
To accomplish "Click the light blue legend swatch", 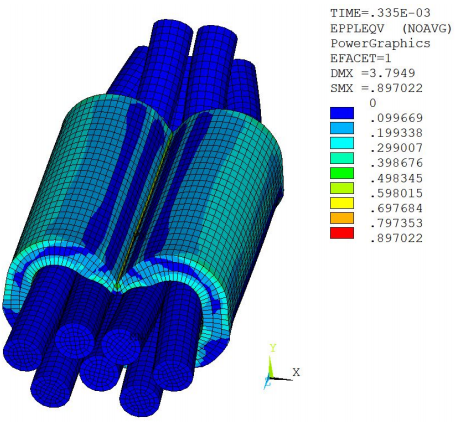I will pyautogui.click(x=342, y=128).
